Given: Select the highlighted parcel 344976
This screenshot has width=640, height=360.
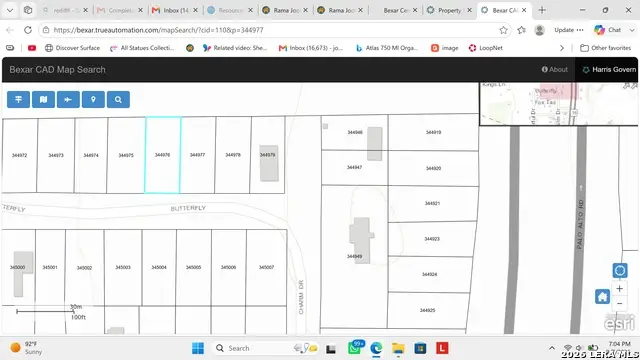Looking at the screenshot, I should 162,155.
